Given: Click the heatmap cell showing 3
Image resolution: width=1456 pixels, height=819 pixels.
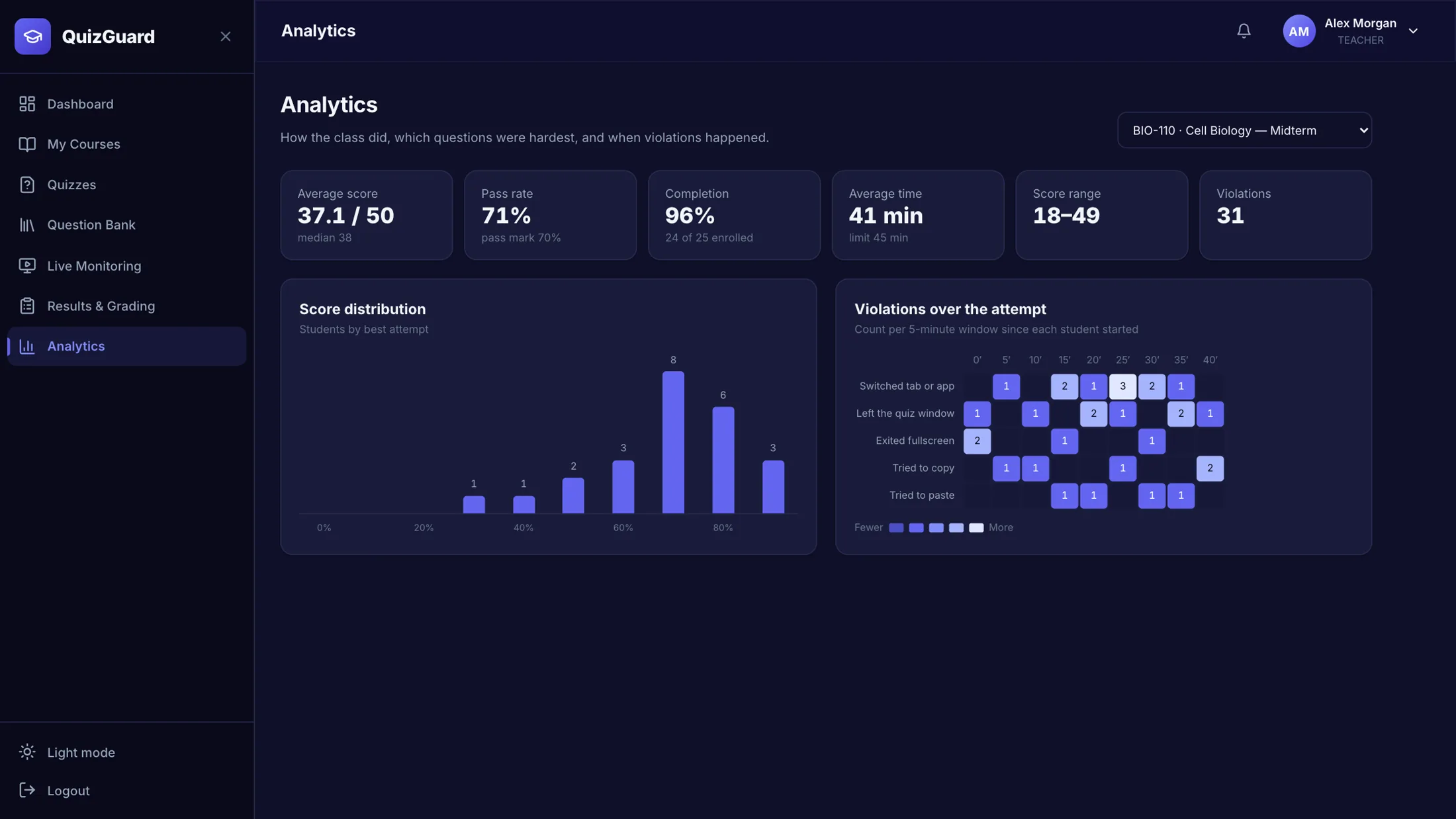Looking at the screenshot, I should coord(1122,386).
